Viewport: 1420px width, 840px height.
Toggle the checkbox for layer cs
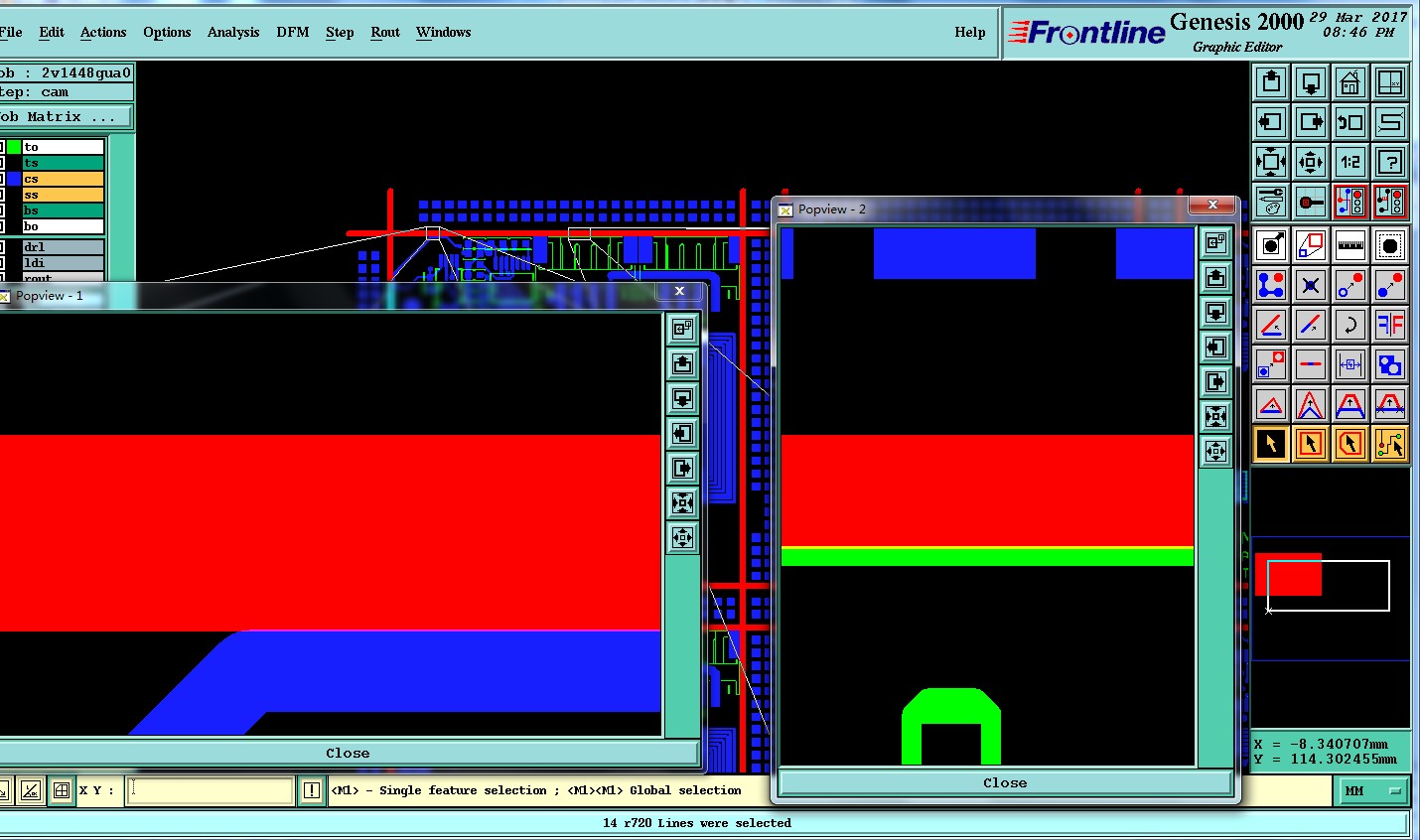2,179
